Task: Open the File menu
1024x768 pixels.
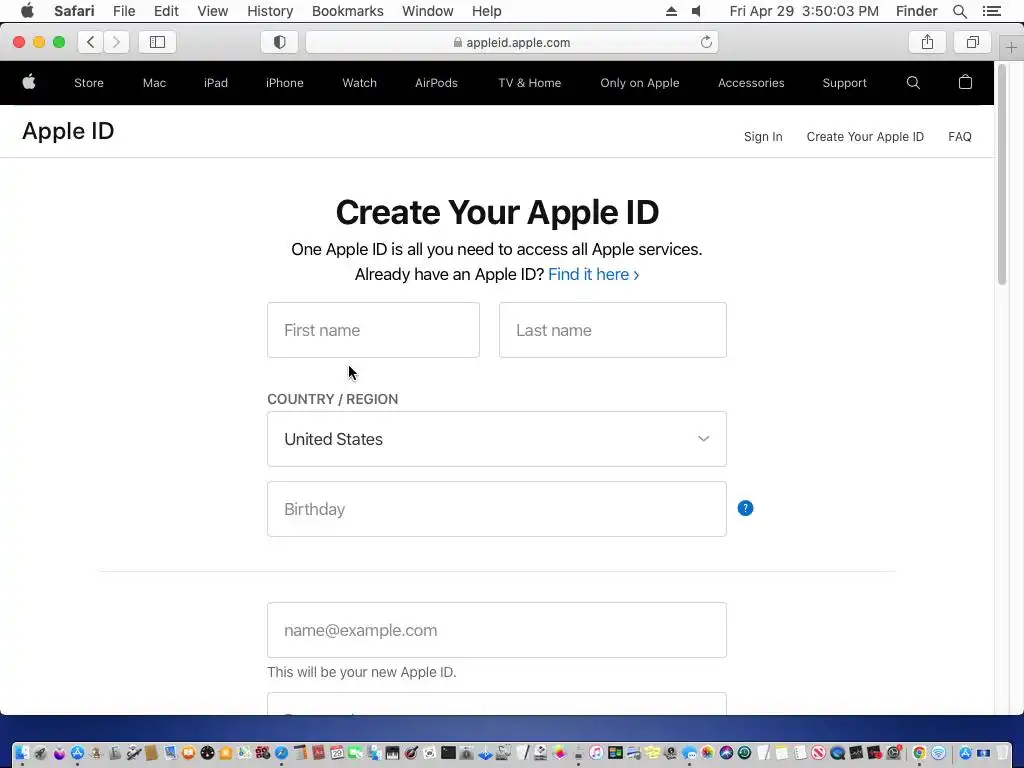Action: point(123,11)
